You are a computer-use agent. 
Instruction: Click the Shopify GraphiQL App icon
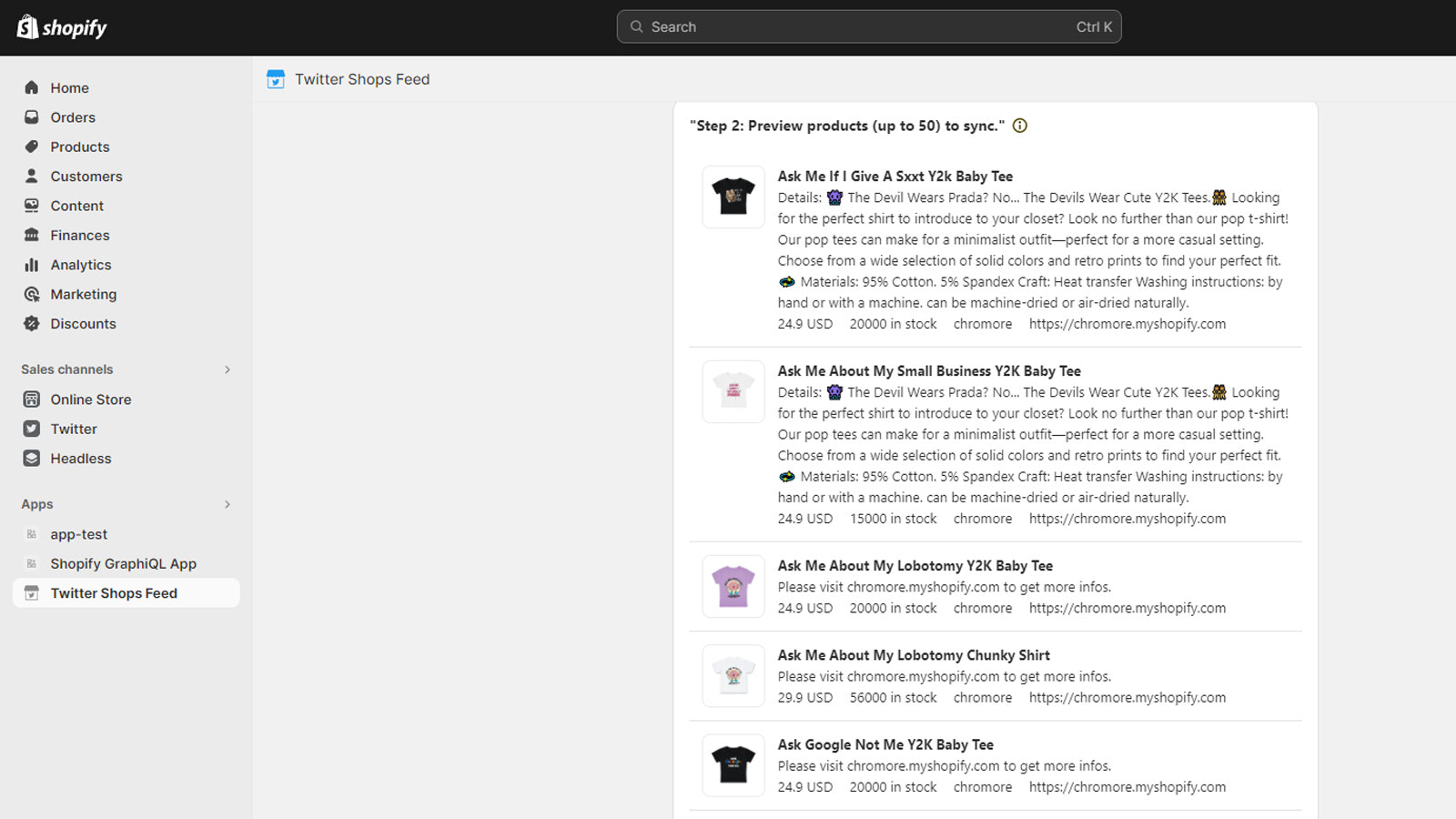click(x=32, y=563)
